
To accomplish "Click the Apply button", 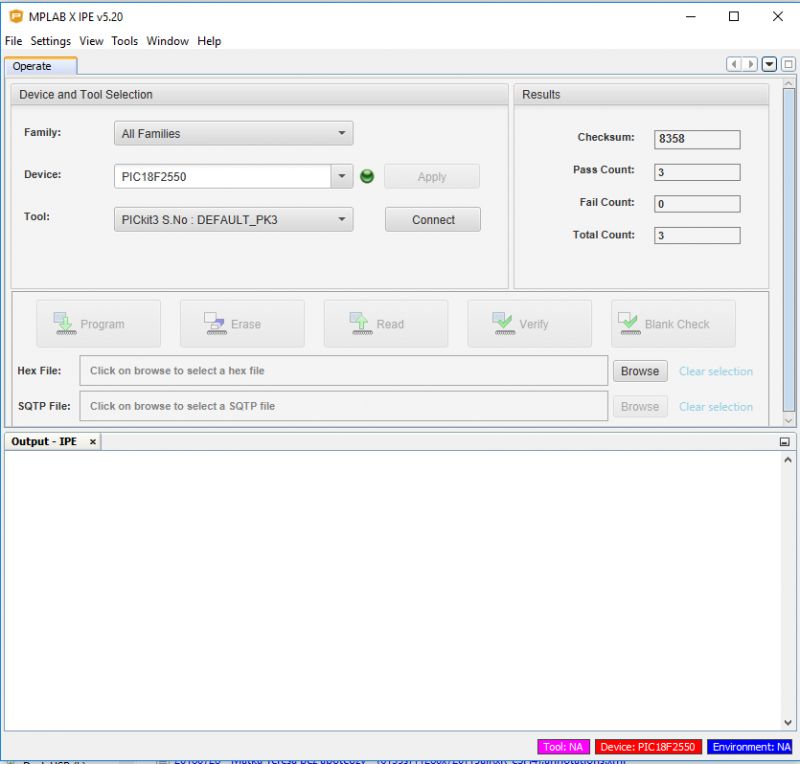I will (432, 177).
